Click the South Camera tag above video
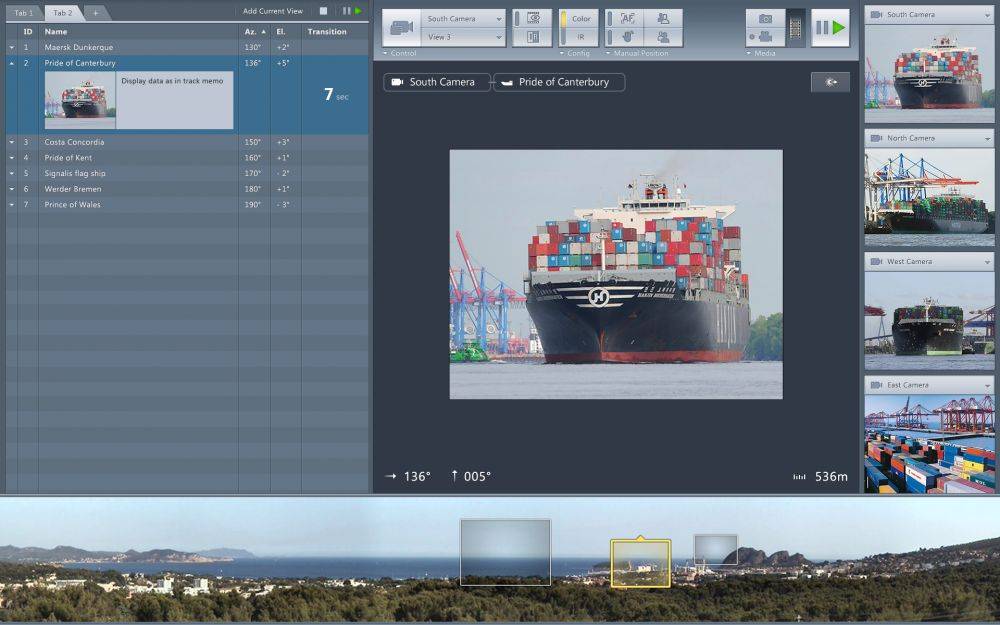Screen dimensions: 1000x625 tap(437, 82)
